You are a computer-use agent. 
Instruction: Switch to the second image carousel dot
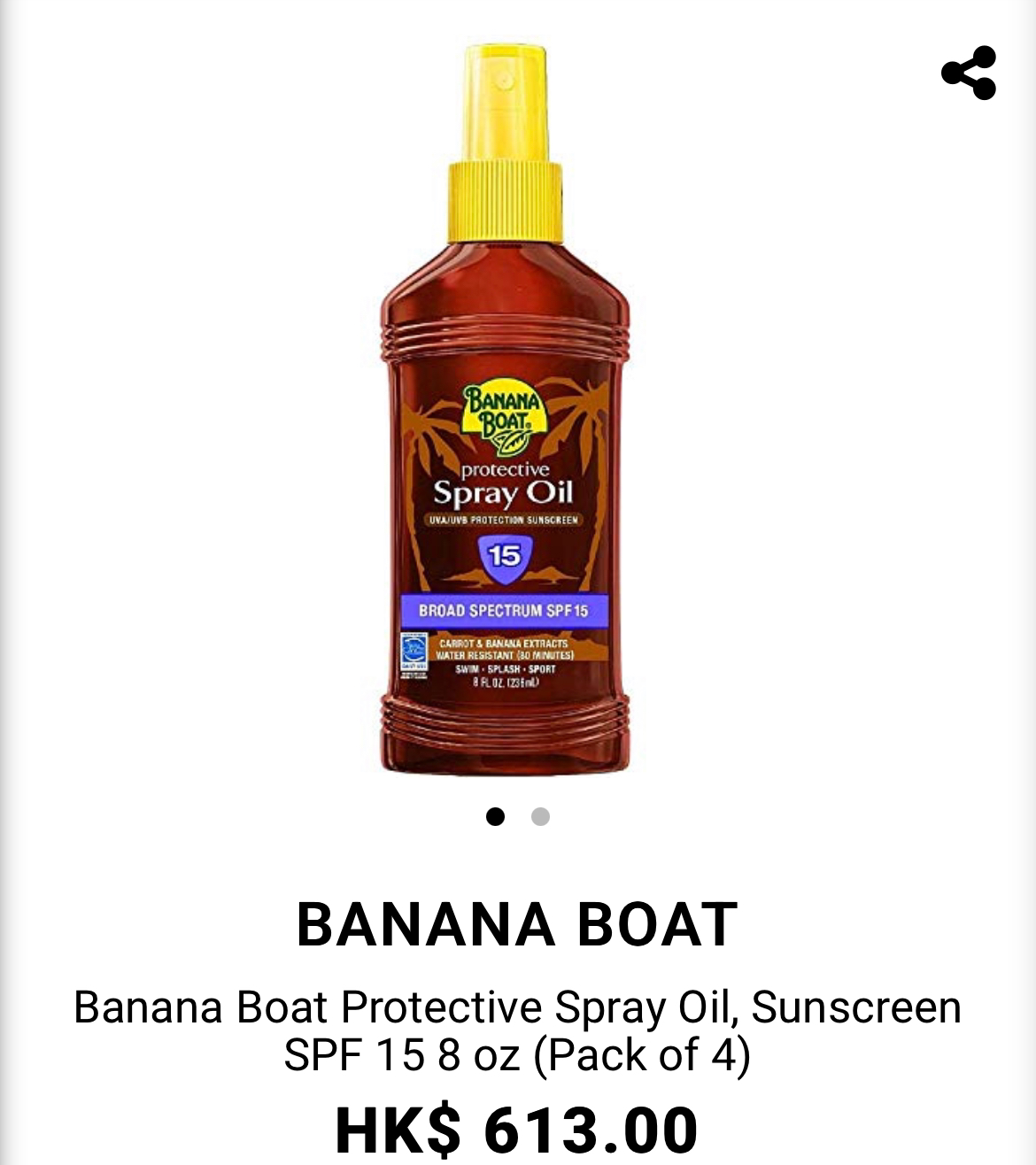coord(540,816)
